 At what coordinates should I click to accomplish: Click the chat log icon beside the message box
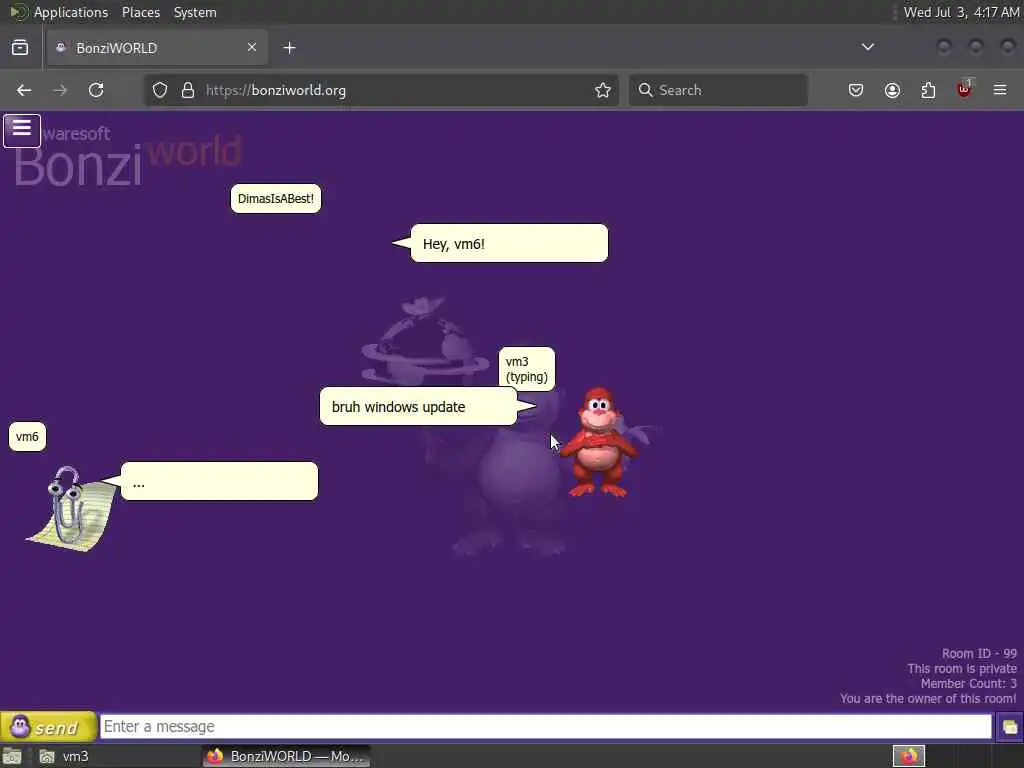pyautogui.click(x=1009, y=727)
